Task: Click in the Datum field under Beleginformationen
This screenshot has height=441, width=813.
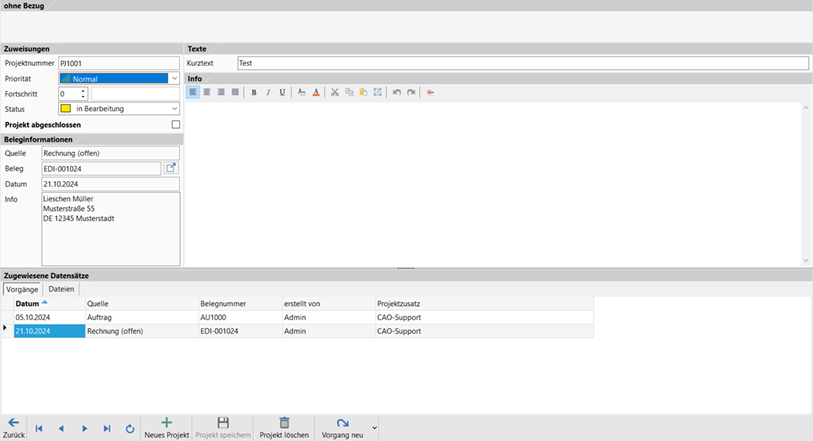Action: point(110,184)
